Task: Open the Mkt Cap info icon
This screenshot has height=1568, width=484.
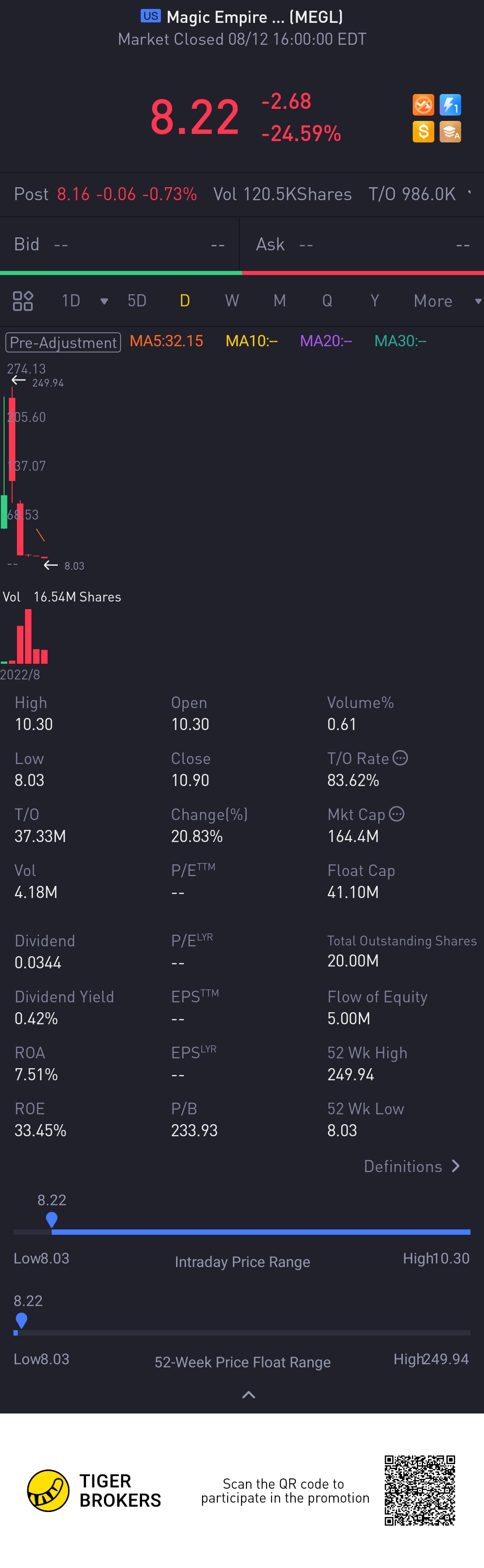Action: point(396,814)
